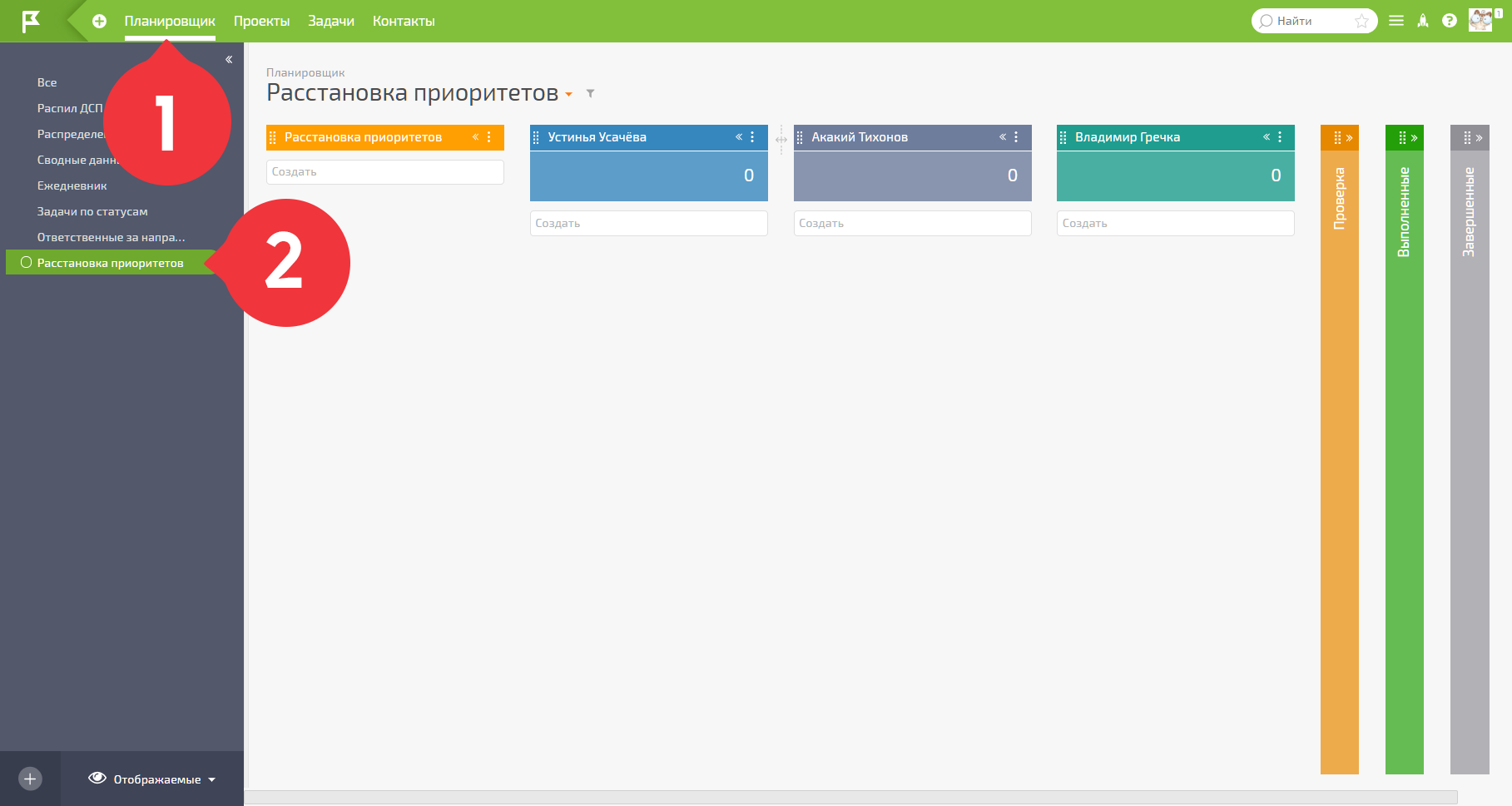
Task: Click the filter funnel icon
Action: (590, 93)
